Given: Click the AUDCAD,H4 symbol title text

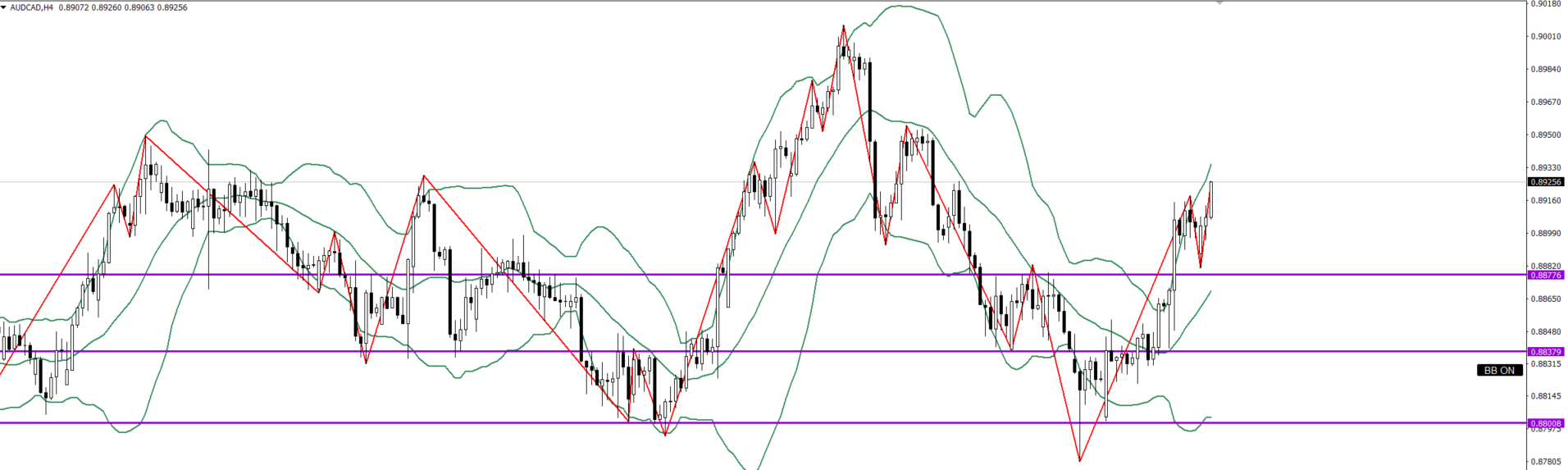Looking at the screenshot, I should 32,7.
